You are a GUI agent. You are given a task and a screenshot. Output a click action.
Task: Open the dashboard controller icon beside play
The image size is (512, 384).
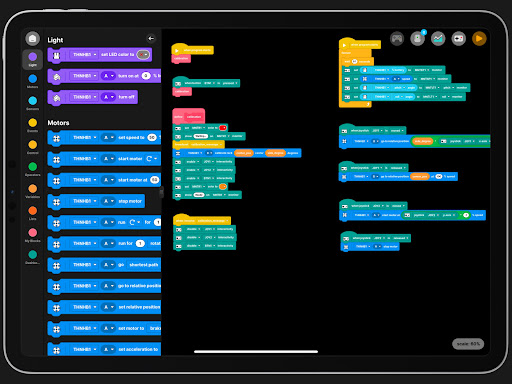click(x=459, y=39)
